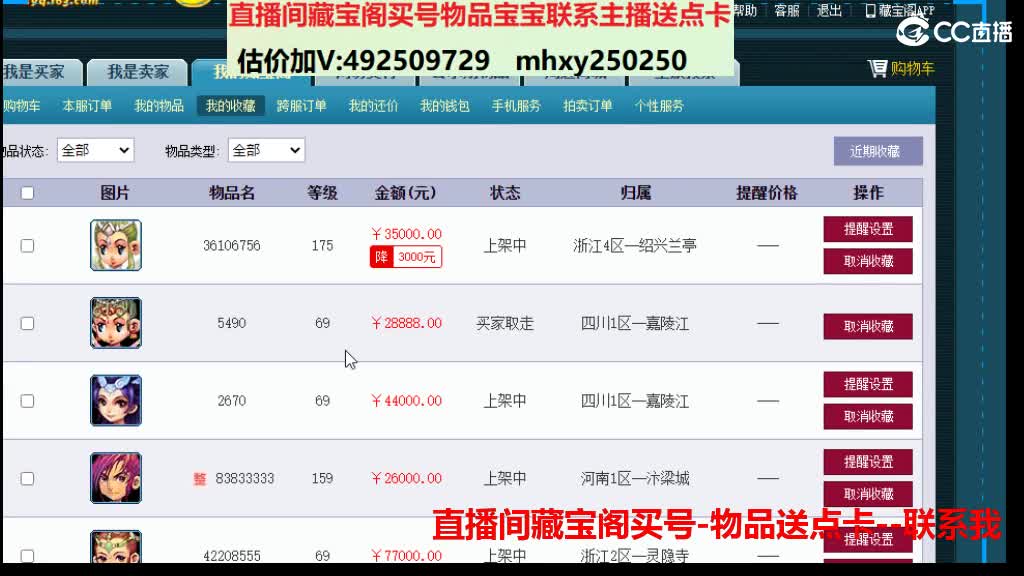Check the checkbox for item 83833333
The height and width of the screenshot is (576, 1024).
coord(27,478)
